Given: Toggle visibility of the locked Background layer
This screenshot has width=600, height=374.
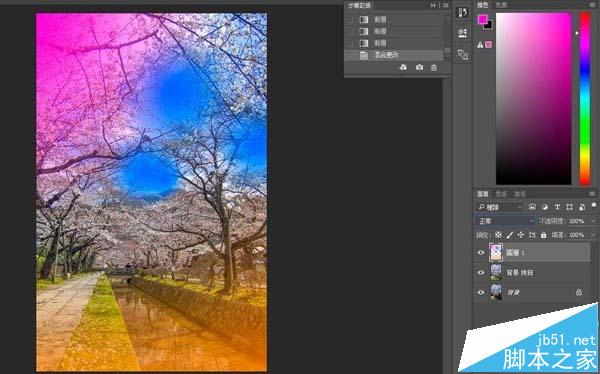Looking at the screenshot, I should point(481,292).
